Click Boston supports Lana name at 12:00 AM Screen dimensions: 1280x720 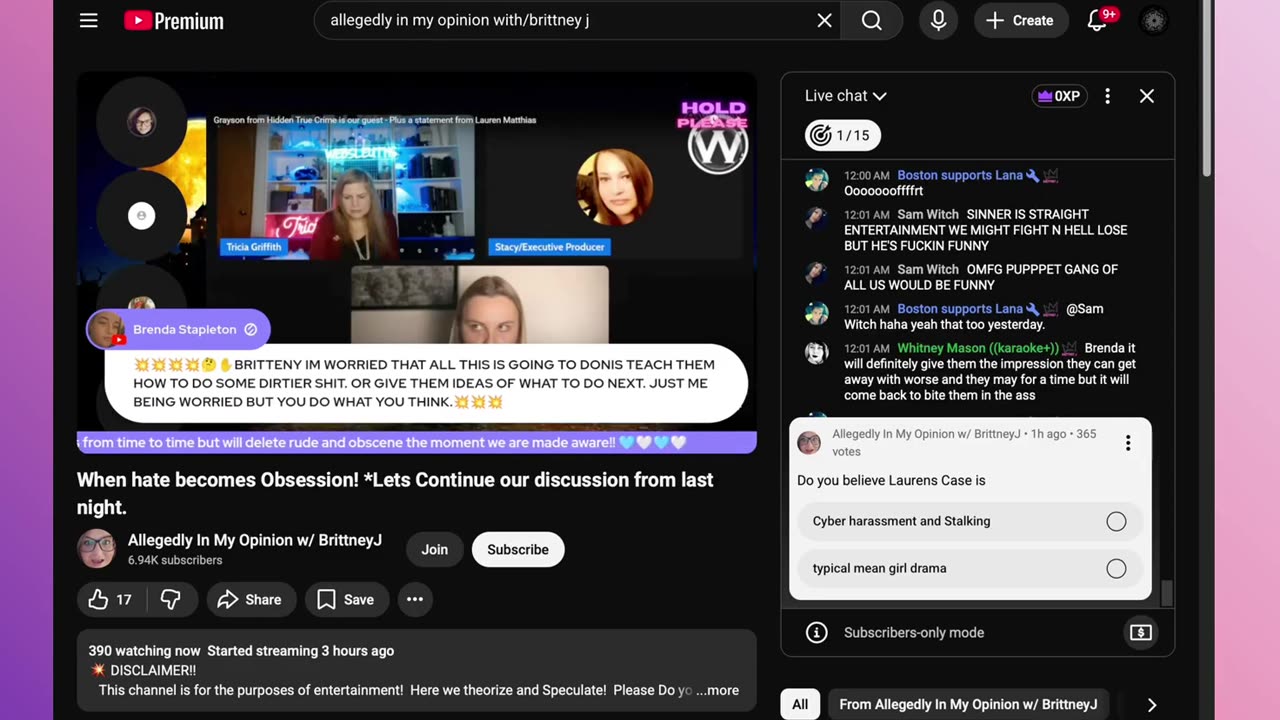point(960,175)
